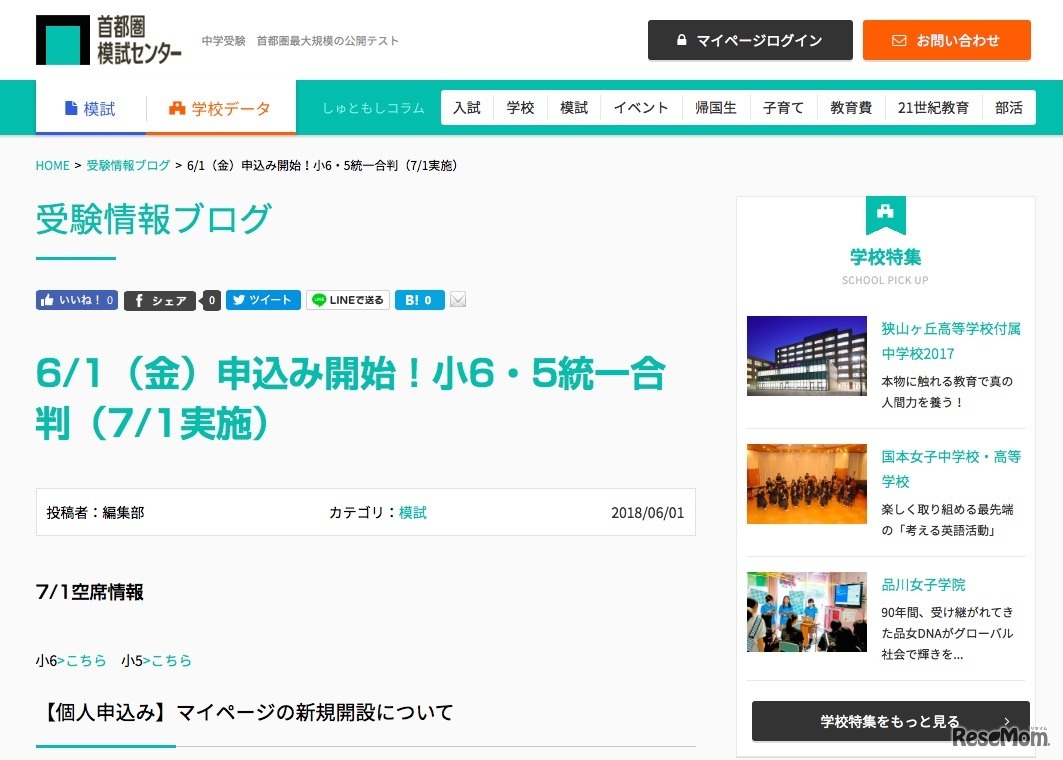Click the thumbs-up いいね! like icon
The width and height of the screenshot is (1063, 760).
pyautogui.click(x=48, y=299)
